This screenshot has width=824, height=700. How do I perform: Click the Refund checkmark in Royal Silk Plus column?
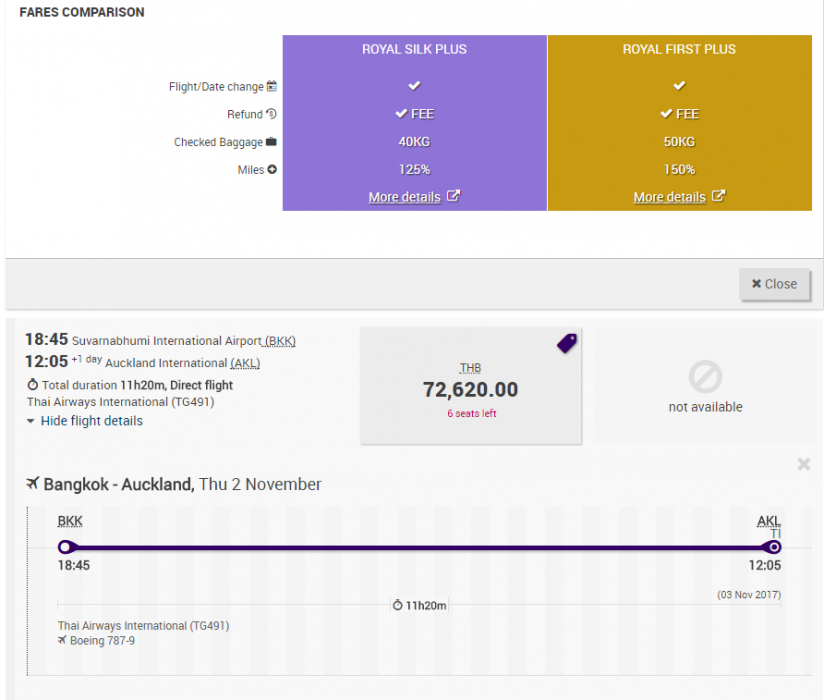click(402, 113)
